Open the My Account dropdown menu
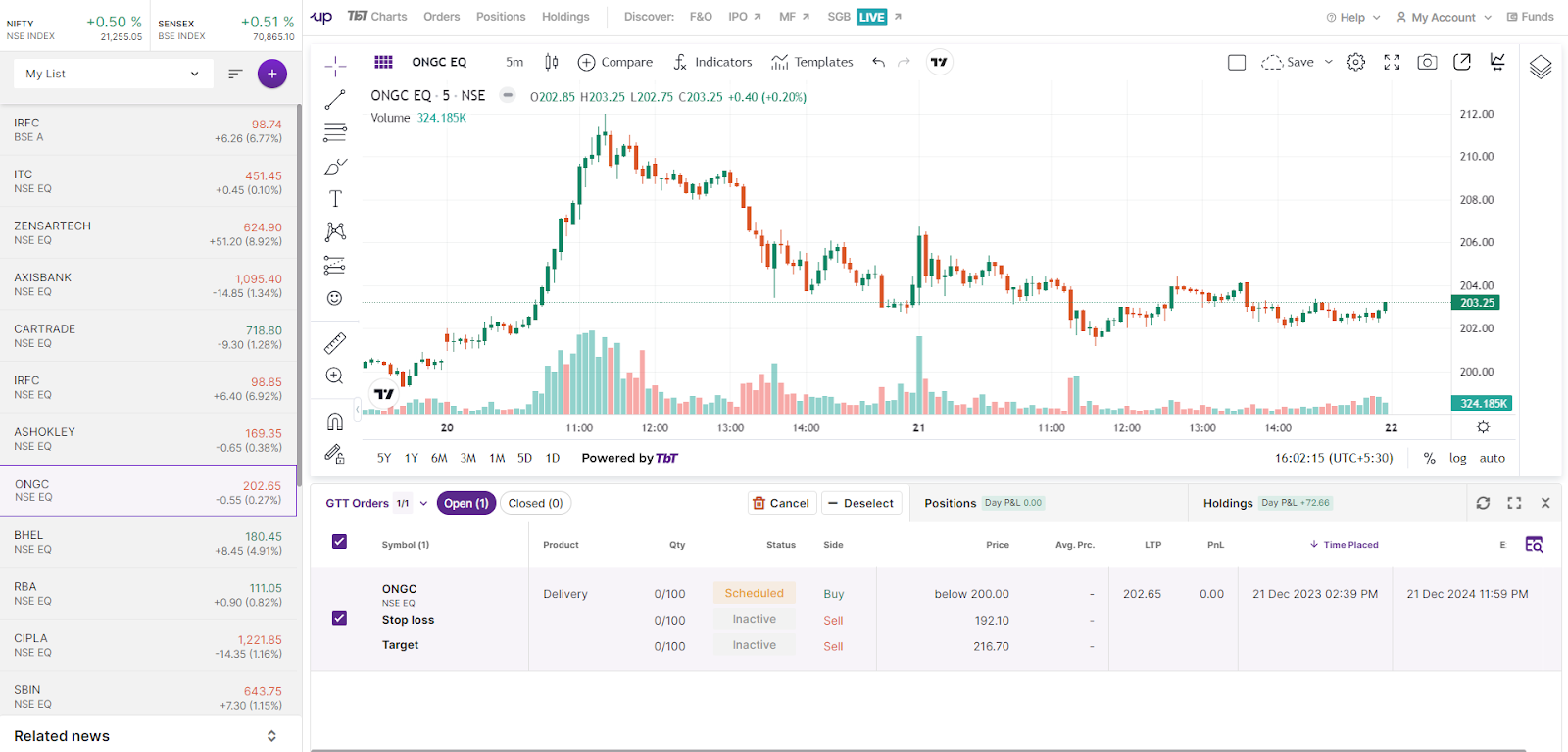Screen dimensions: 1568x752 pos(1444,17)
